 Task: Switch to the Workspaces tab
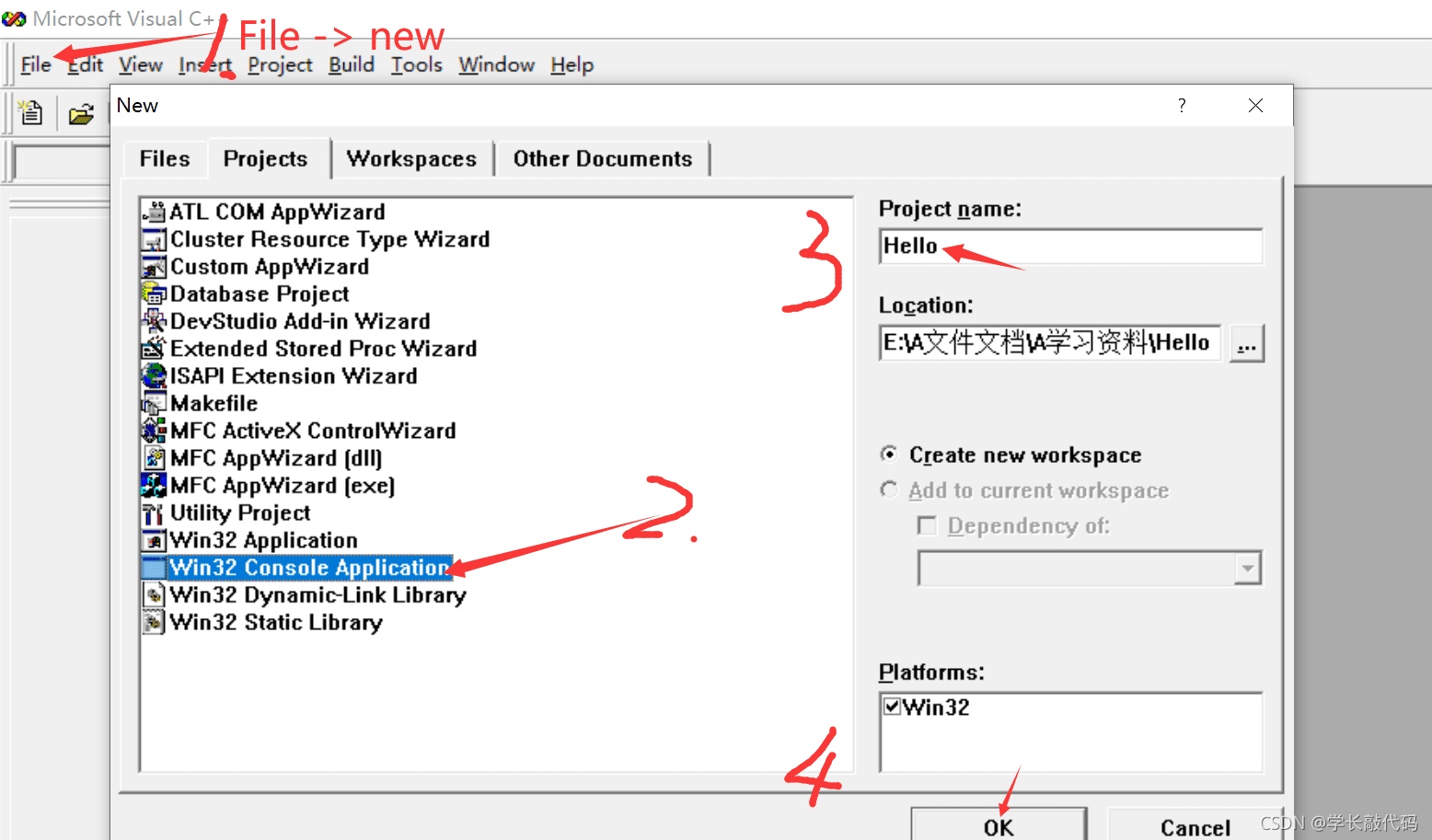click(411, 159)
